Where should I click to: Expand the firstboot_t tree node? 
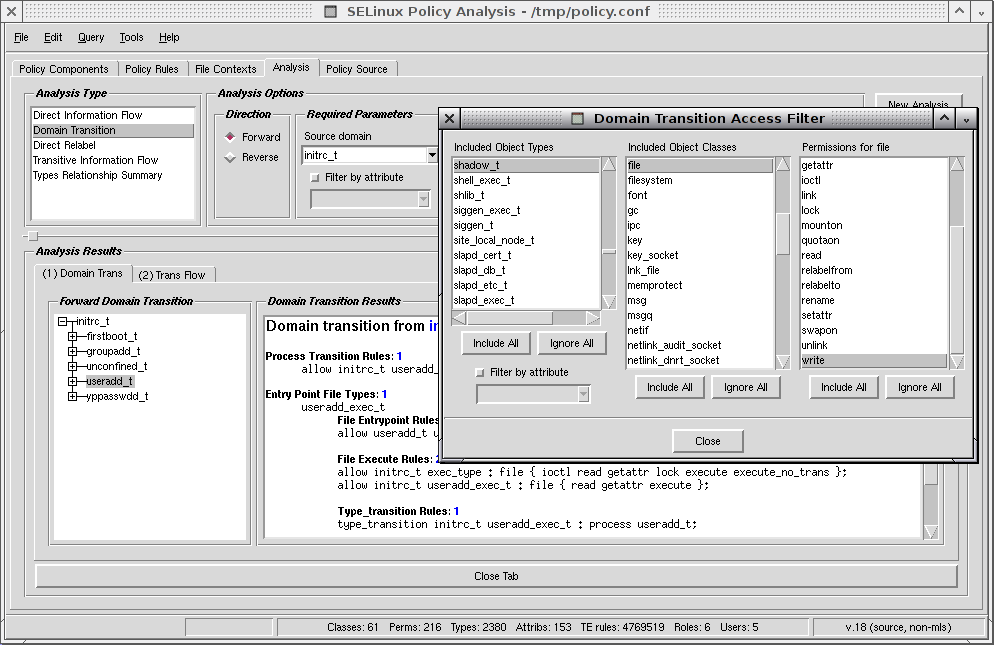(x=73, y=336)
